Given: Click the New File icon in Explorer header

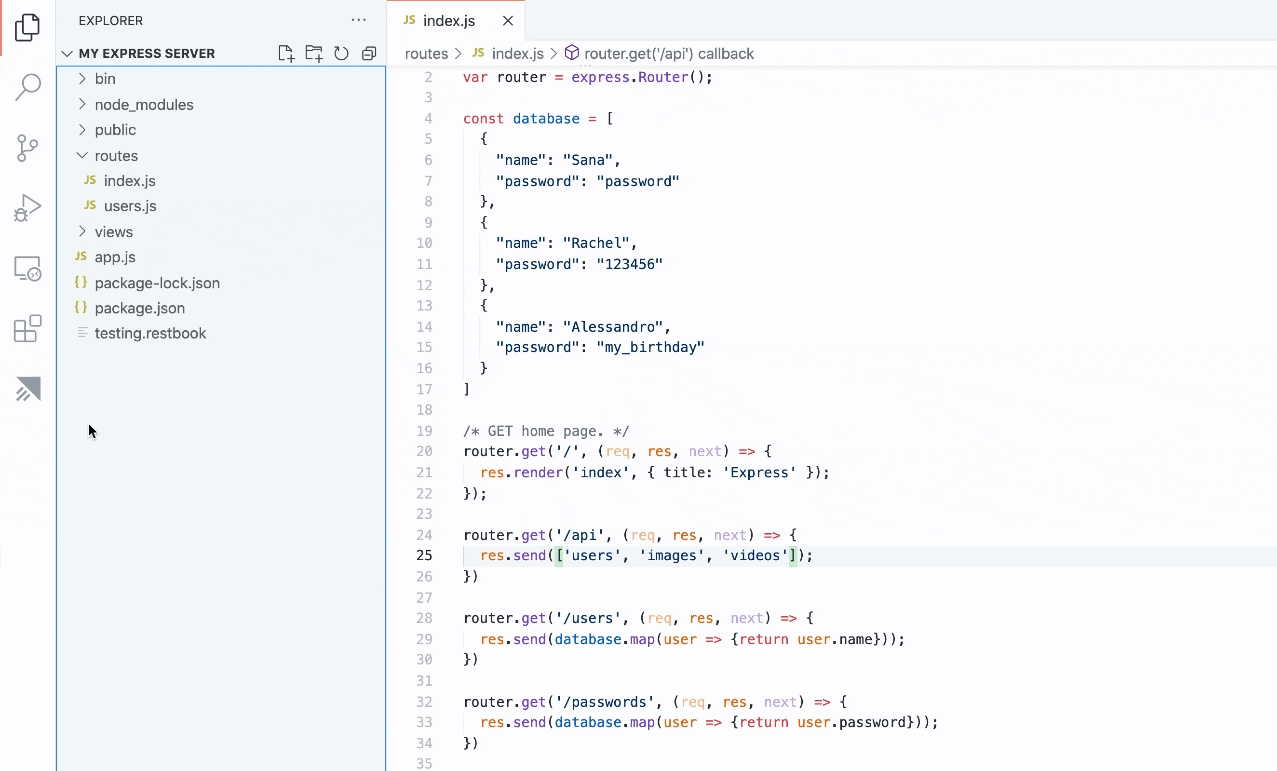Looking at the screenshot, I should [286, 53].
